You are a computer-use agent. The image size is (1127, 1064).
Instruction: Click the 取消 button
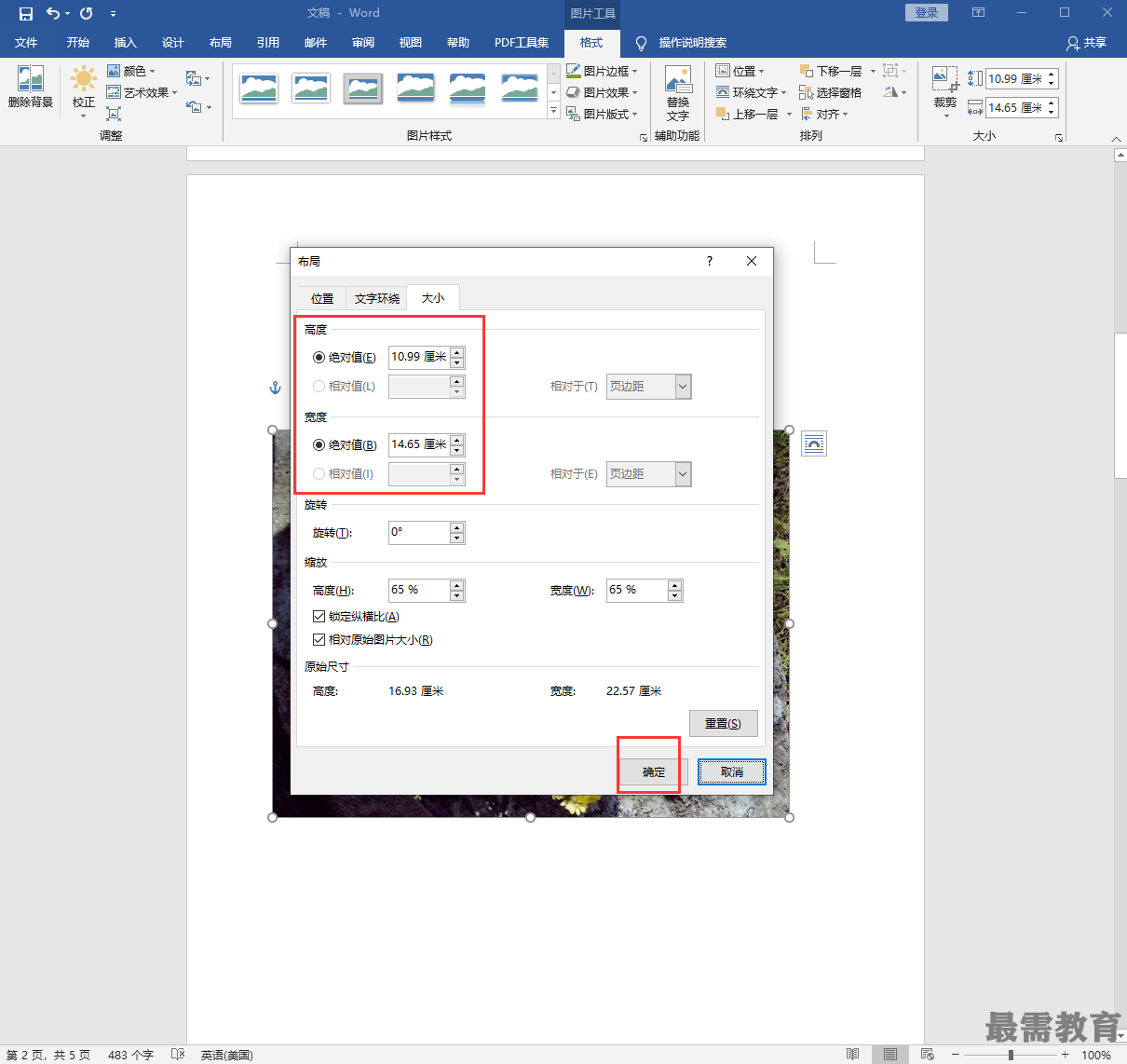(732, 771)
